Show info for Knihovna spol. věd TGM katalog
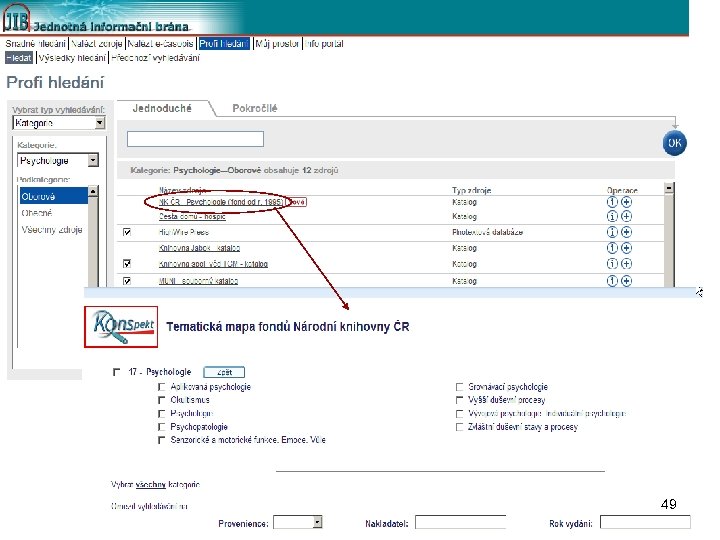This screenshot has height=540, width=720. (x=612, y=264)
